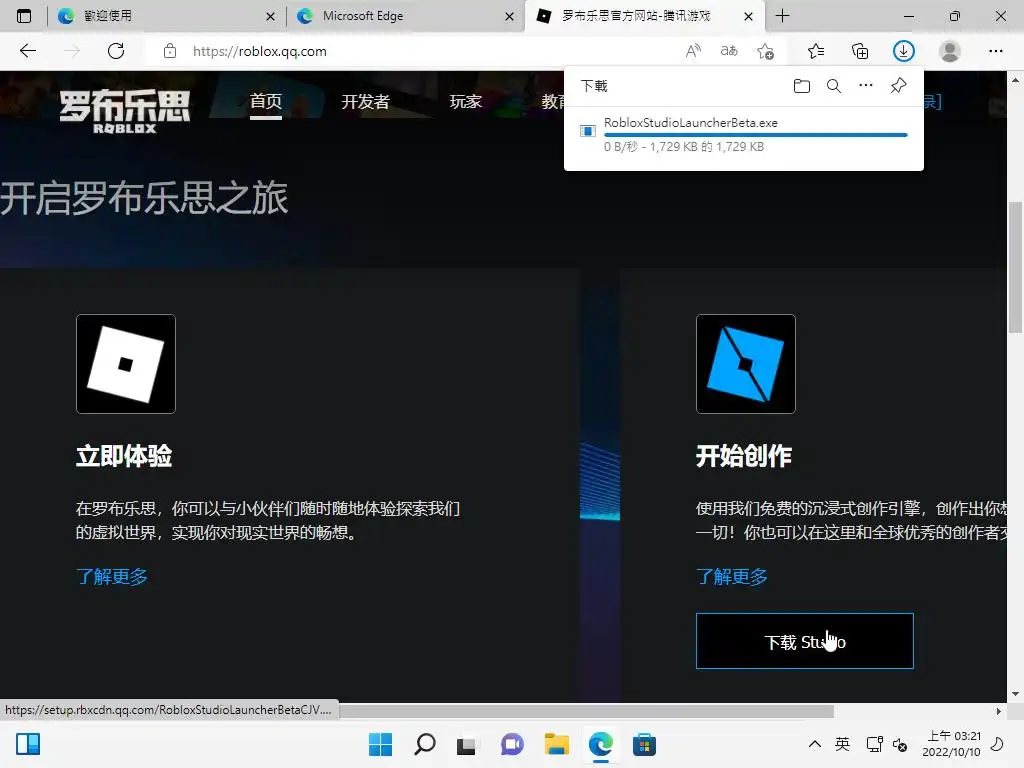The height and width of the screenshot is (768, 1024).
Task: Close the Microsoft Edge tab
Action: (509, 16)
